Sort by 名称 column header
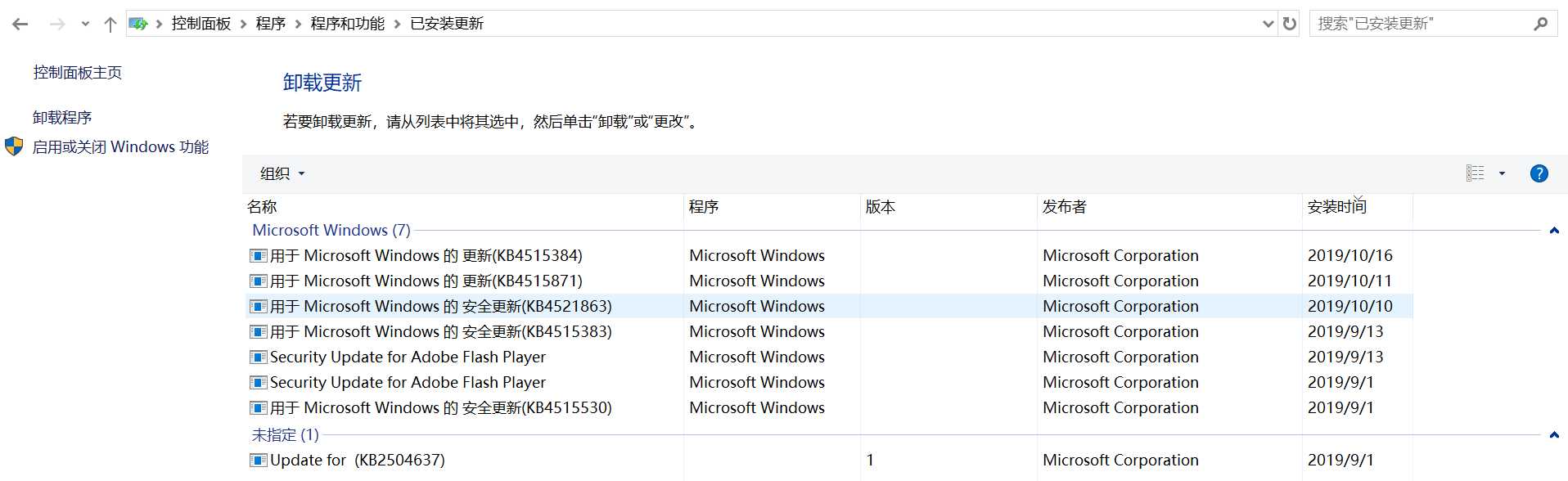This screenshot has height=481, width=1568. coord(463,207)
